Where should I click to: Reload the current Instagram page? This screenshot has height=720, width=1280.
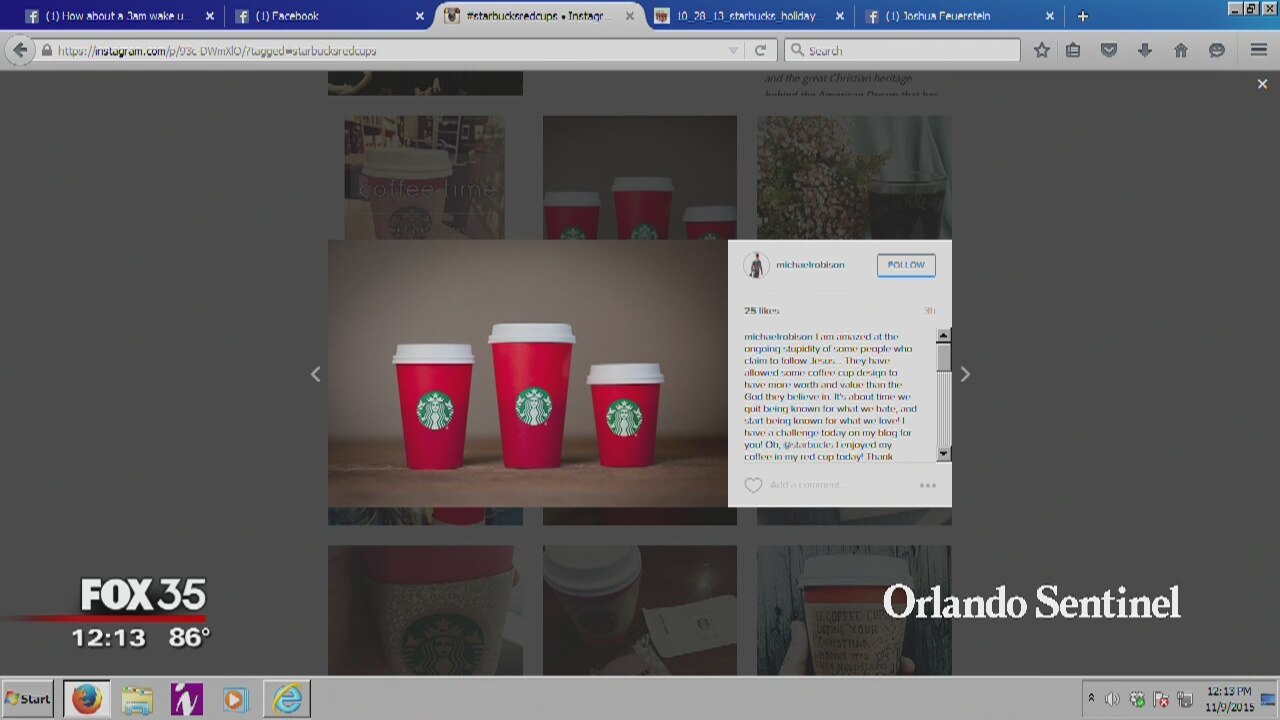coord(760,50)
